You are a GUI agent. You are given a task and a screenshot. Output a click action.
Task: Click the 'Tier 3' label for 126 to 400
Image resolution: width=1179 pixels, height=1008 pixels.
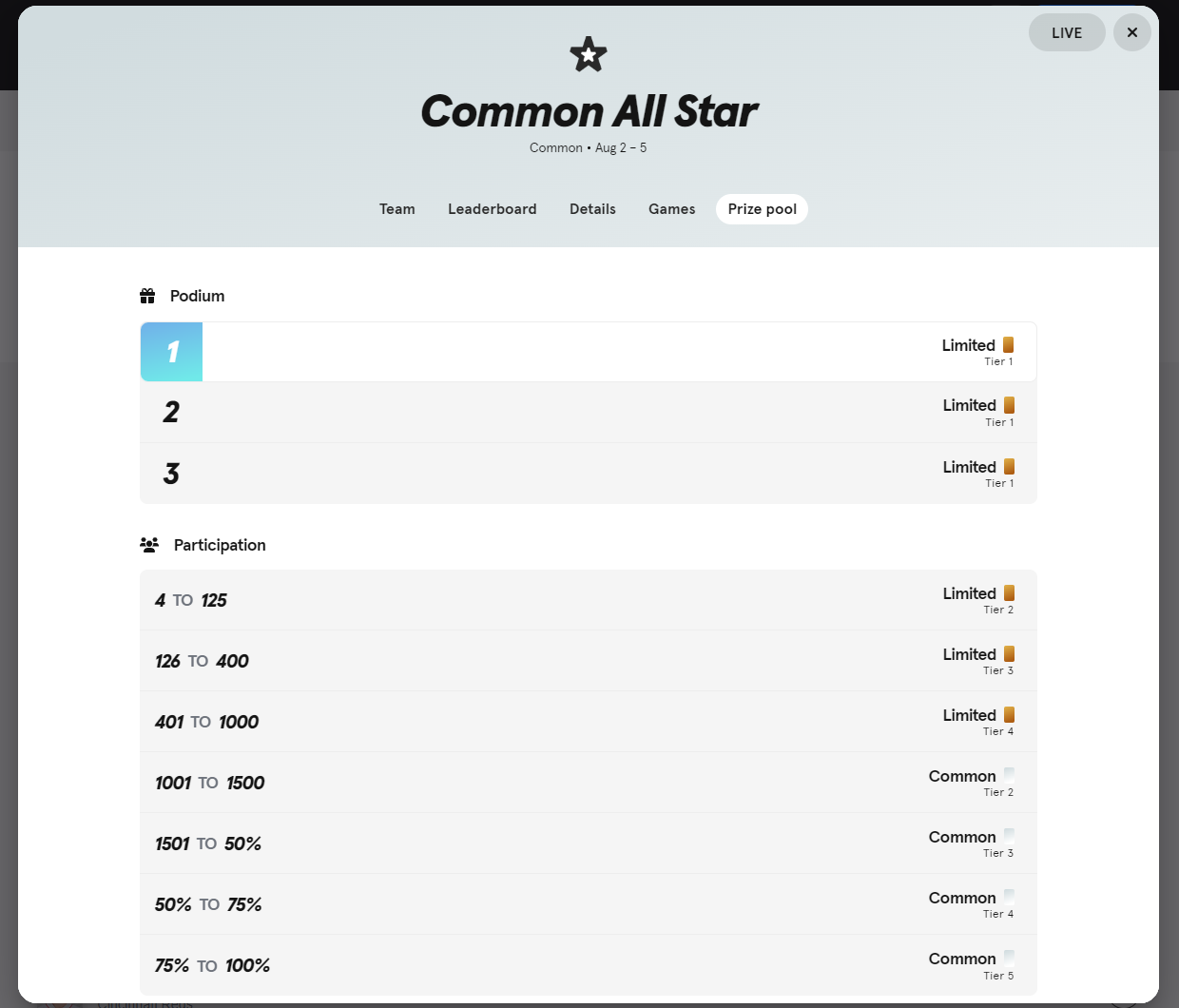click(998, 670)
